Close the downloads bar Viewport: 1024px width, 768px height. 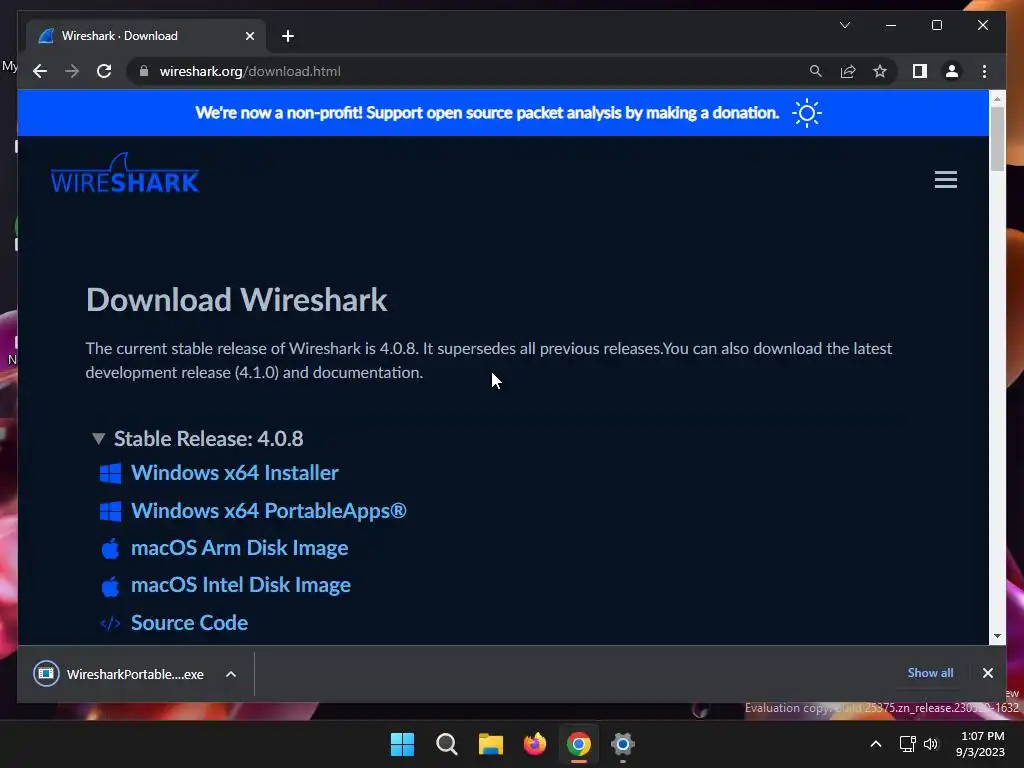[x=987, y=673]
